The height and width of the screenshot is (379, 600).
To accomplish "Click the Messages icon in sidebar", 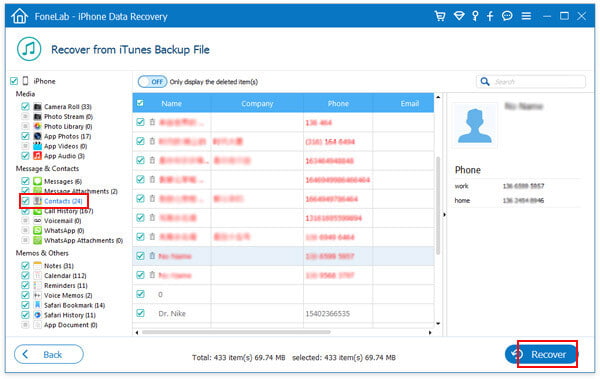I will coord(38,181).
